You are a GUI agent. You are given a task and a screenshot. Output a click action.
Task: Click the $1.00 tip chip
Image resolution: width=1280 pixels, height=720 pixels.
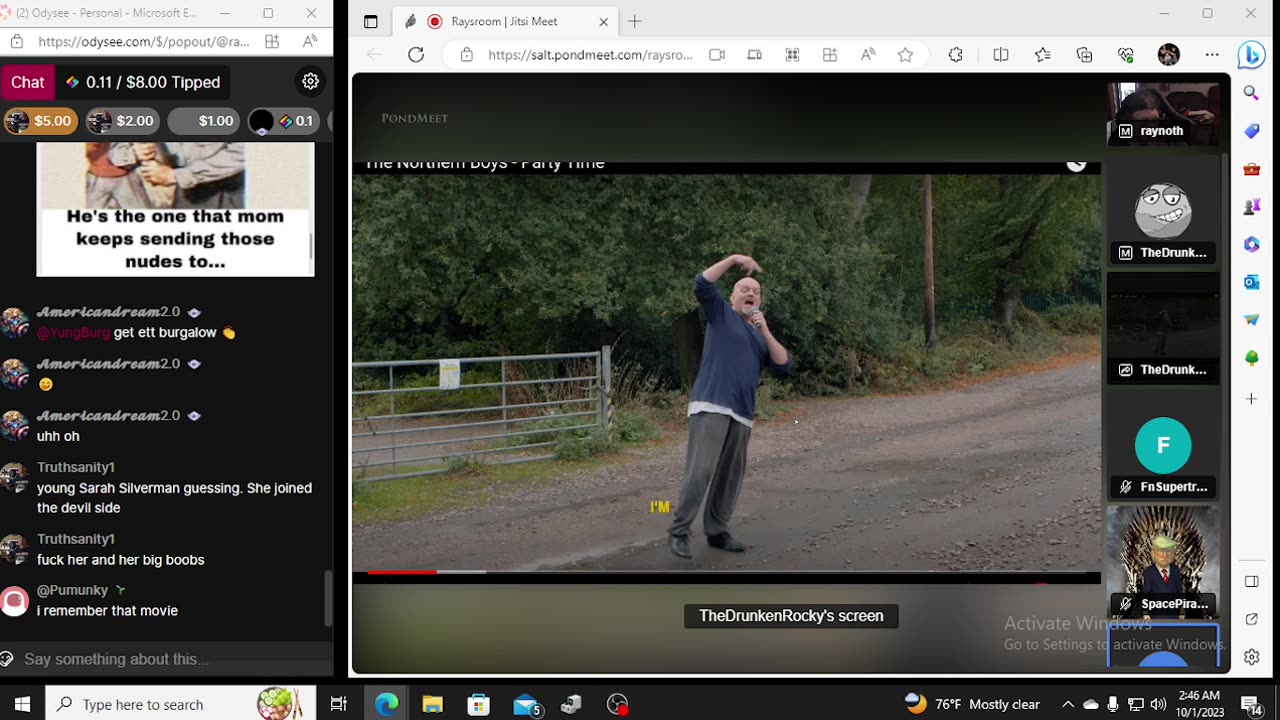[204, 121]
